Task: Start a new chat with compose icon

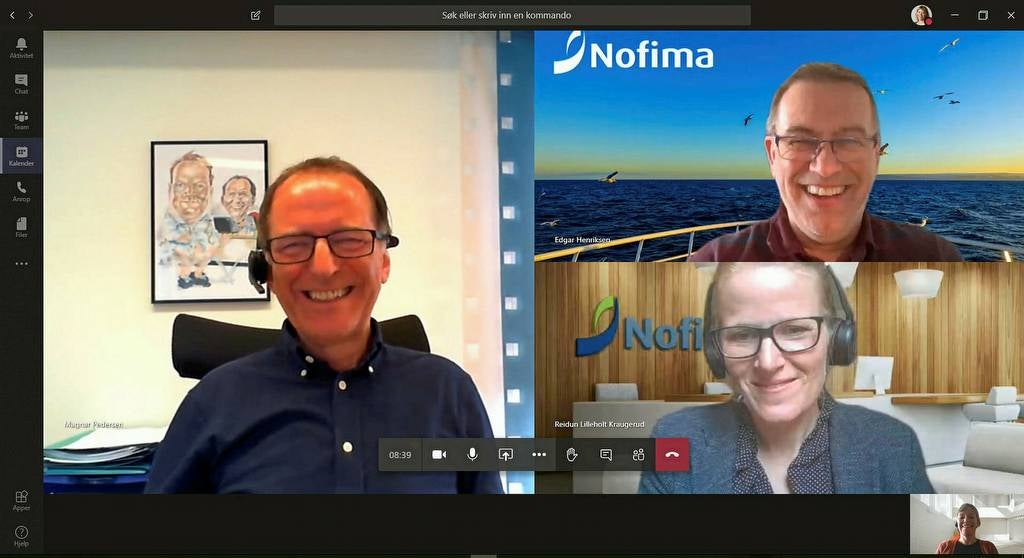Action: click(x=255, y=15)
